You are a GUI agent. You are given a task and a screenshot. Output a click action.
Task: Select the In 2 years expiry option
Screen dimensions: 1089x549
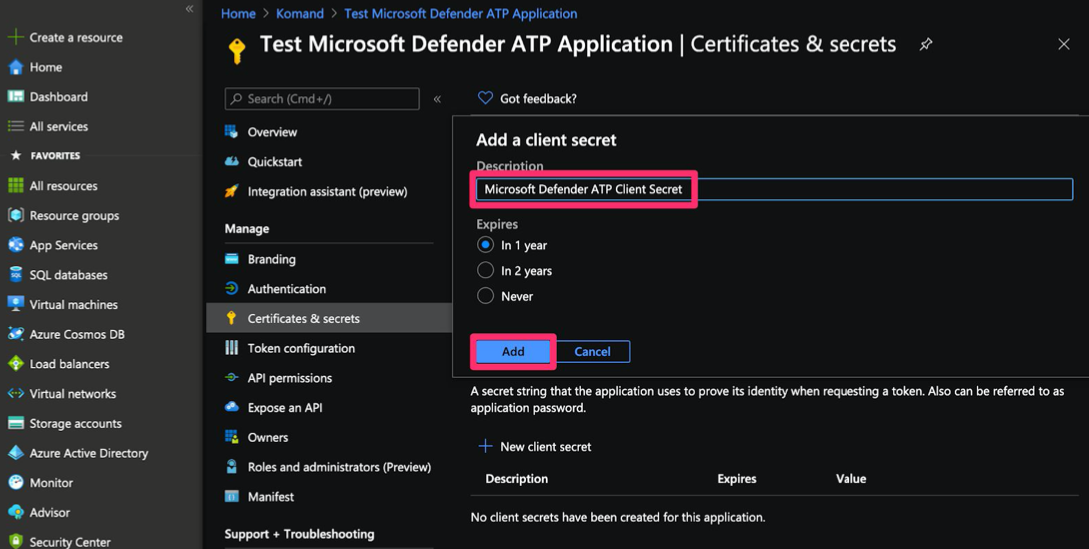tap(485, 270)
